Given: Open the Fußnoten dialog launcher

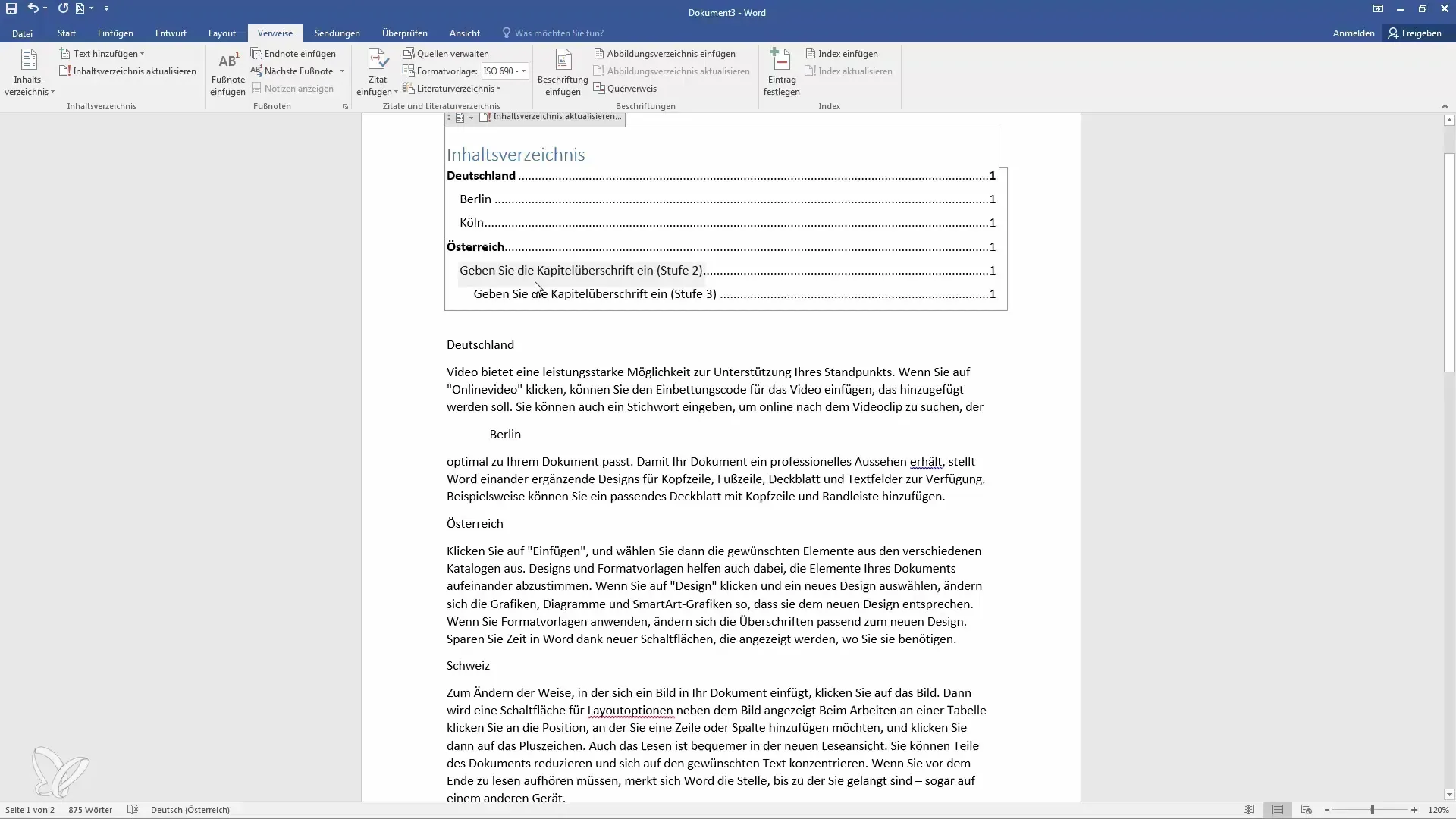Looking at the screenshot, I should point(345,107).
